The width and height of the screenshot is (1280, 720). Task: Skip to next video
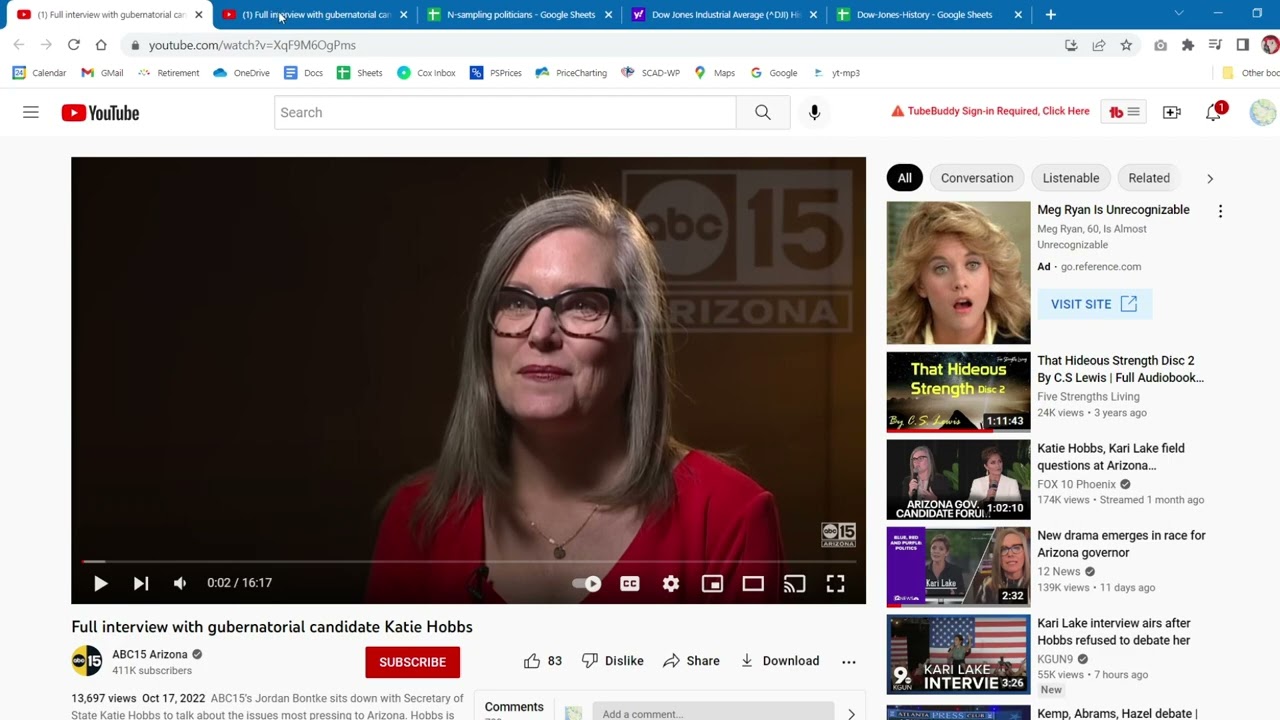coord(141,583)
